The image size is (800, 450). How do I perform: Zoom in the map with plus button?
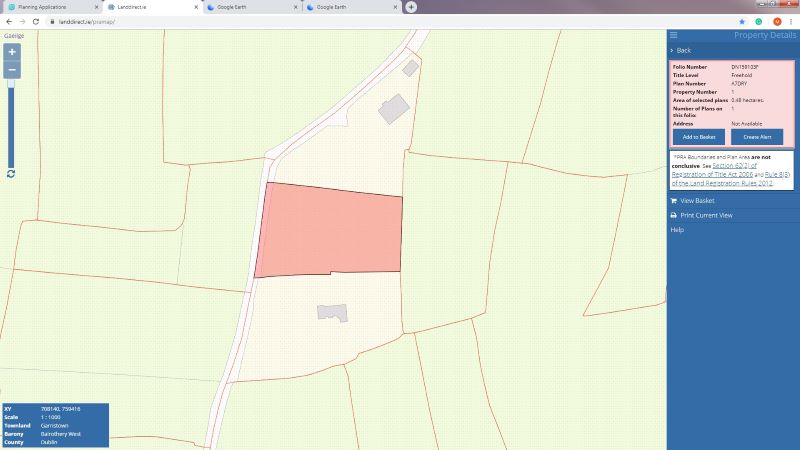click(x=12, y=52)
